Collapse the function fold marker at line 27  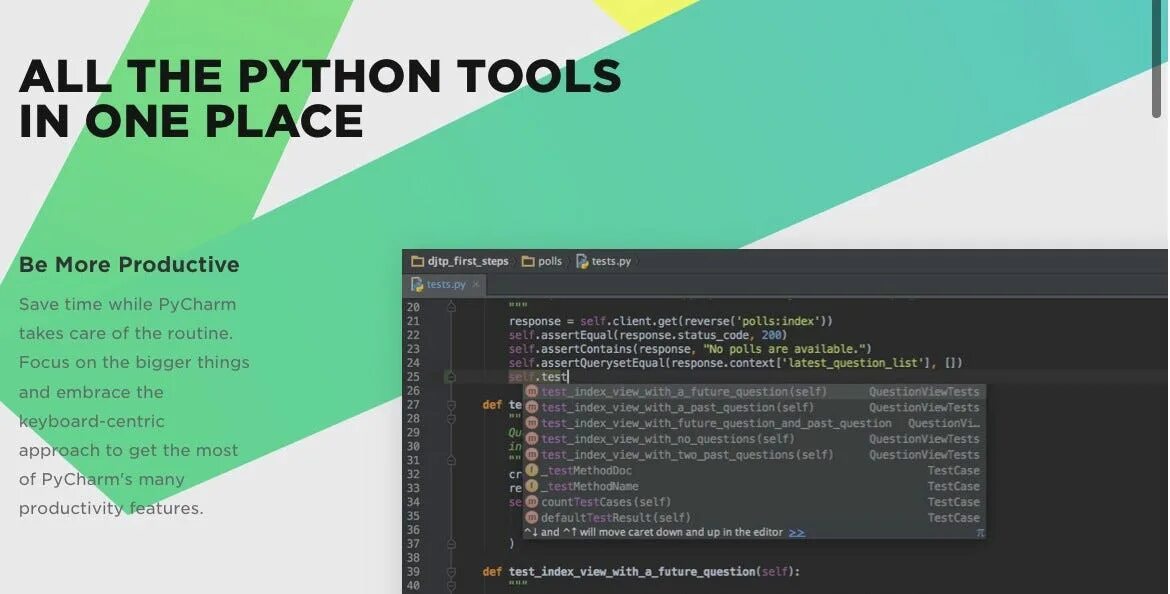tap(451, 405)
